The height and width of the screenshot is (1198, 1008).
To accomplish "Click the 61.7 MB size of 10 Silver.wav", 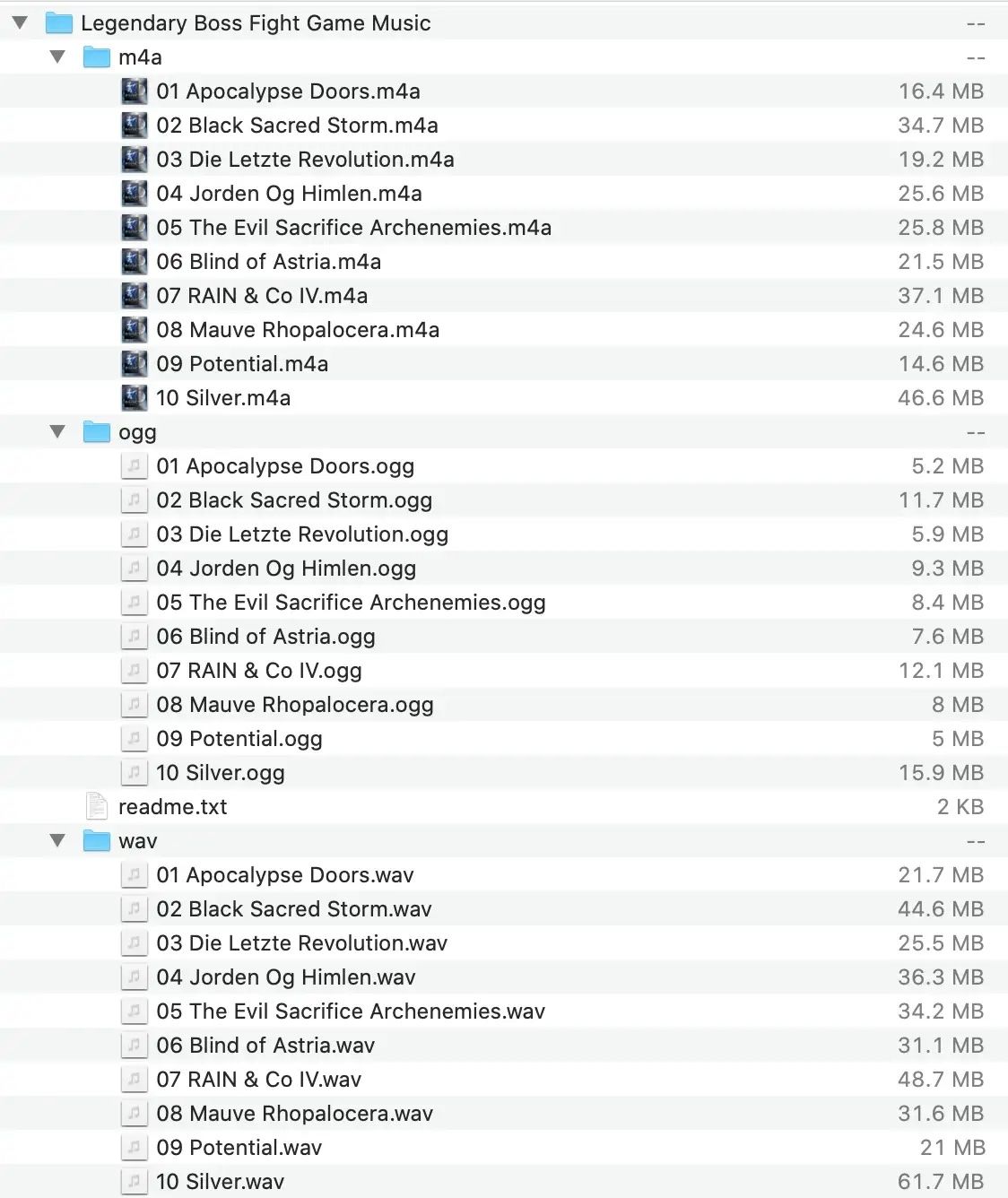I will click(940, 1182).
